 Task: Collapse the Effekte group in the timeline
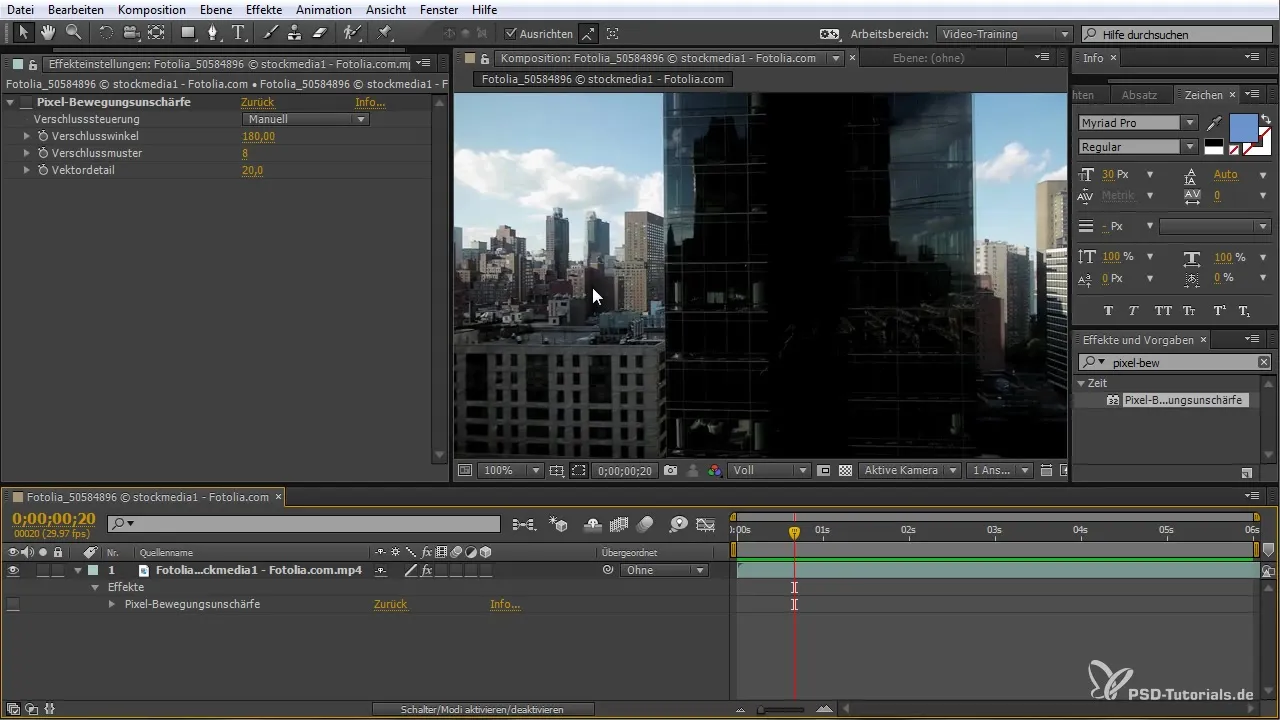tap(96, 587)
